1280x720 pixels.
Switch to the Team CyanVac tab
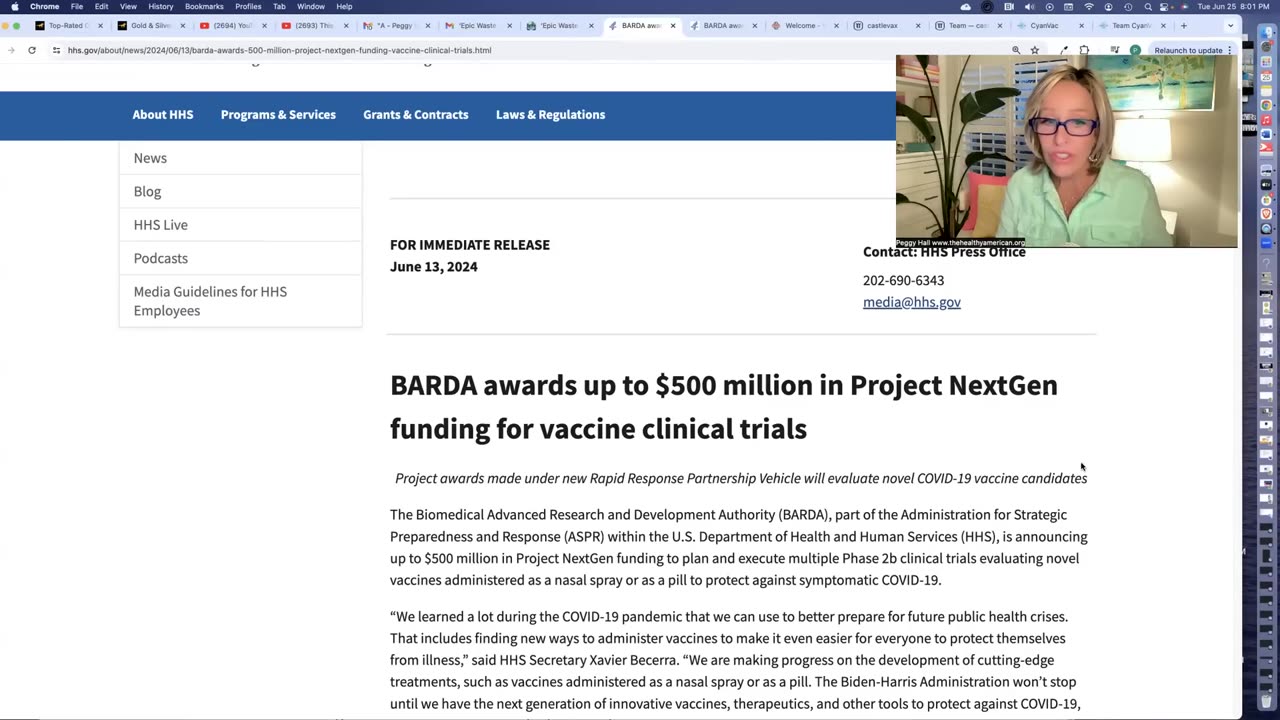[x=1132, y=25]
